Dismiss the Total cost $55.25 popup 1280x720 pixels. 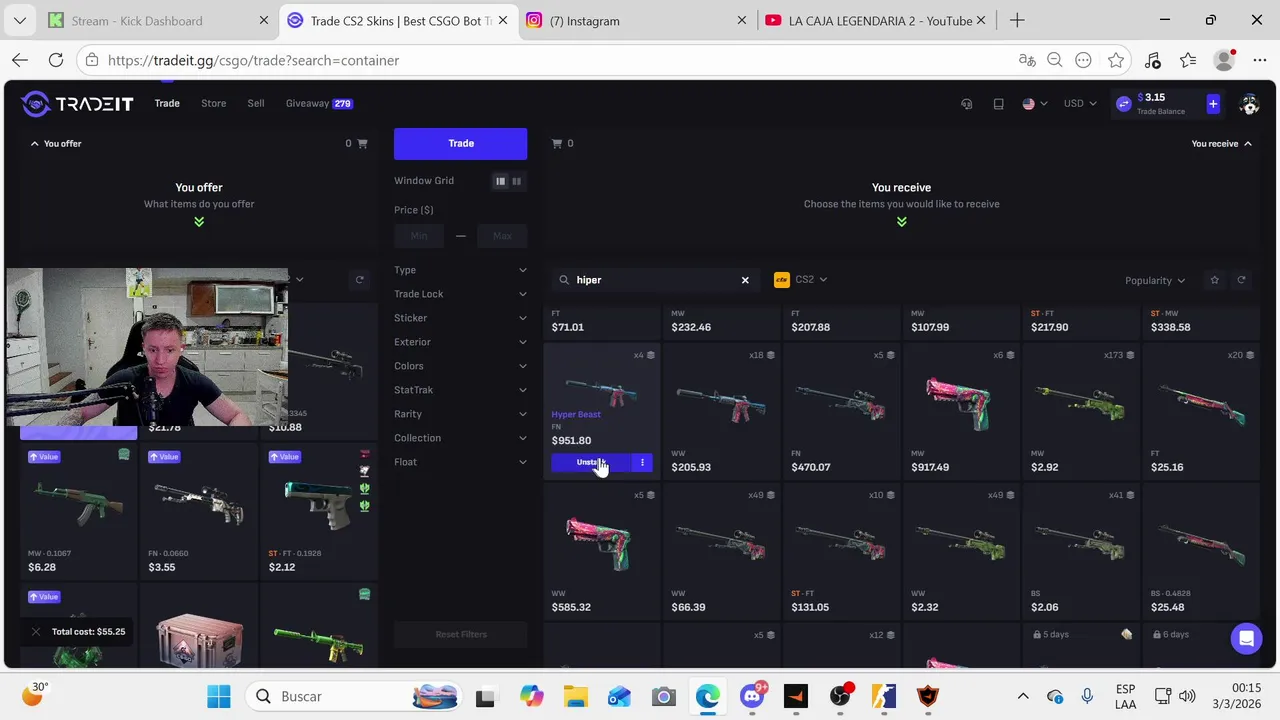coord(36,632)
